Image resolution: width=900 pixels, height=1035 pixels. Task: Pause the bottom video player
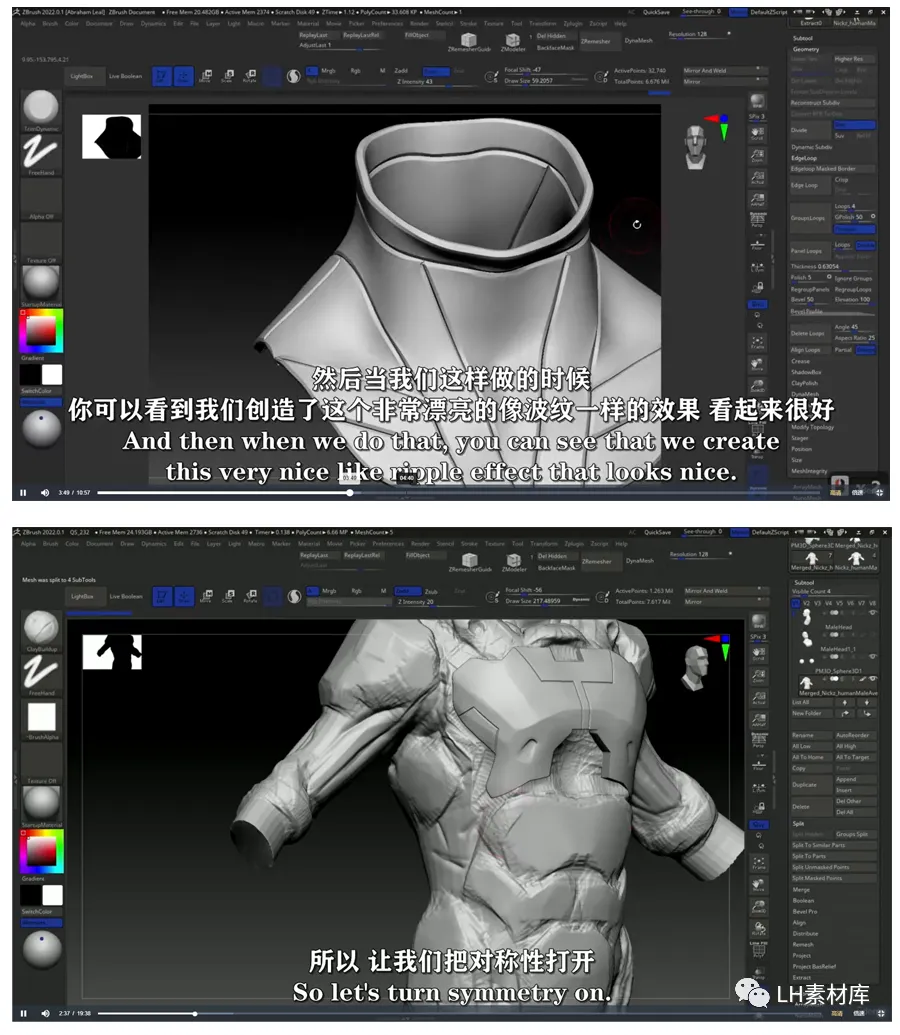23,1013
